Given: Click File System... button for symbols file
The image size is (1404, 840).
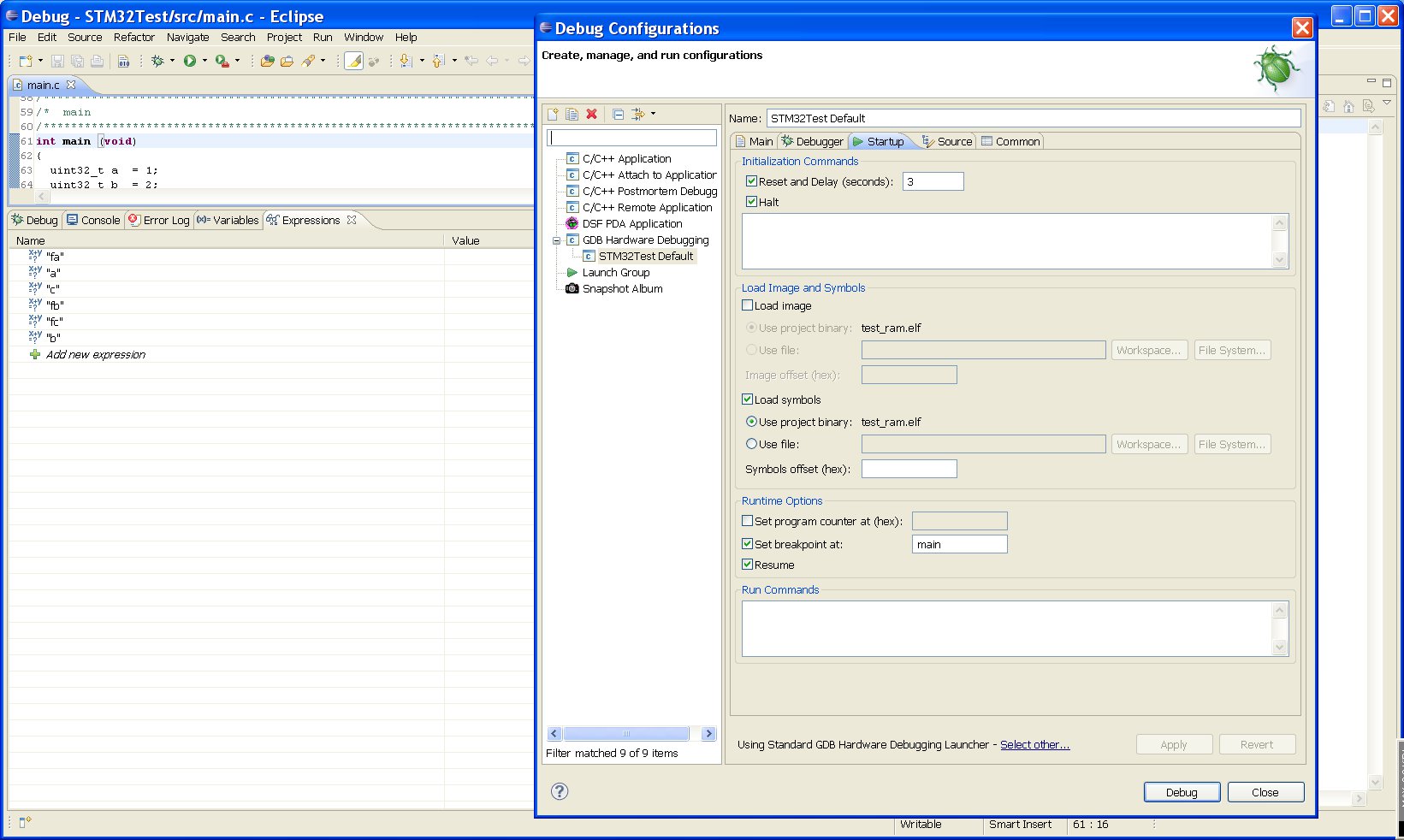Looking at the screenshot, I should coord(1232,444).
